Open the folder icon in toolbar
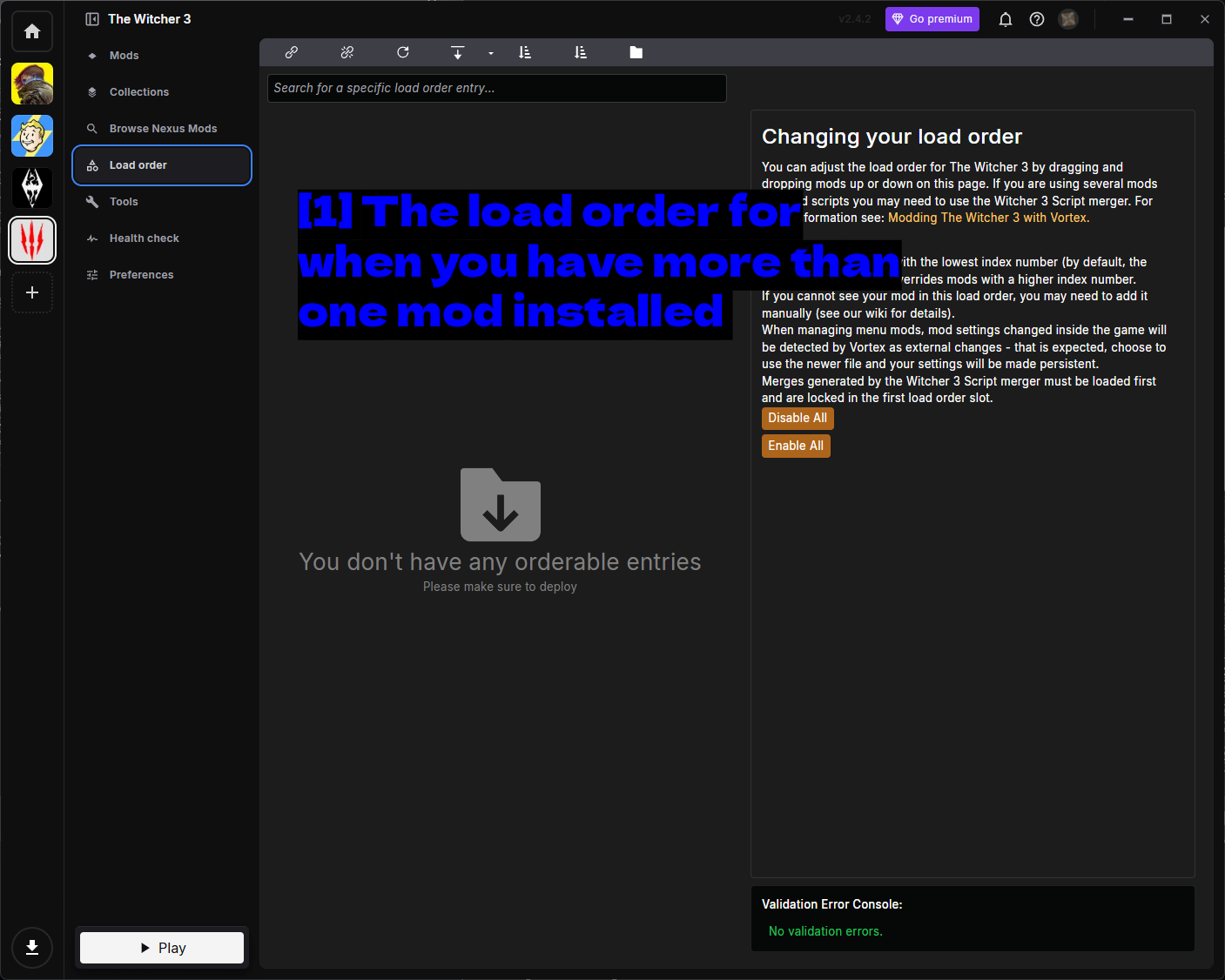 [636, 52]
